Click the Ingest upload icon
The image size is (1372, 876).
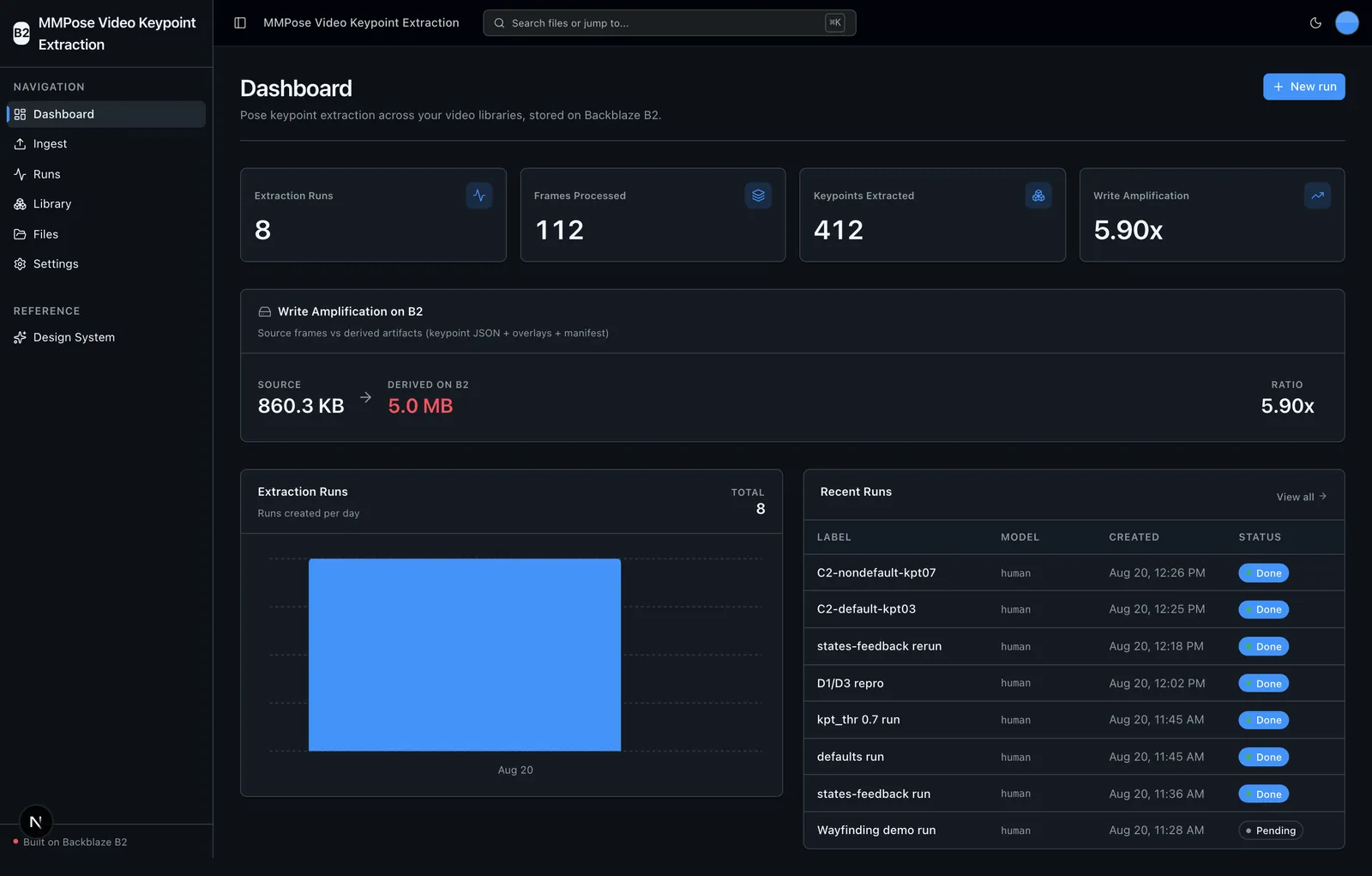pyautogui.click(x=20, y=144)
